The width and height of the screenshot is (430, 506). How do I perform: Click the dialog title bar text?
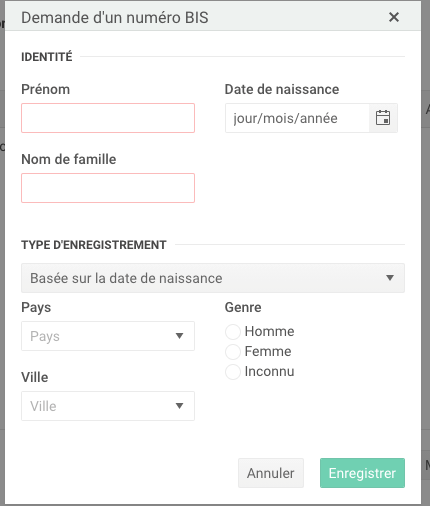coord(115,17)
